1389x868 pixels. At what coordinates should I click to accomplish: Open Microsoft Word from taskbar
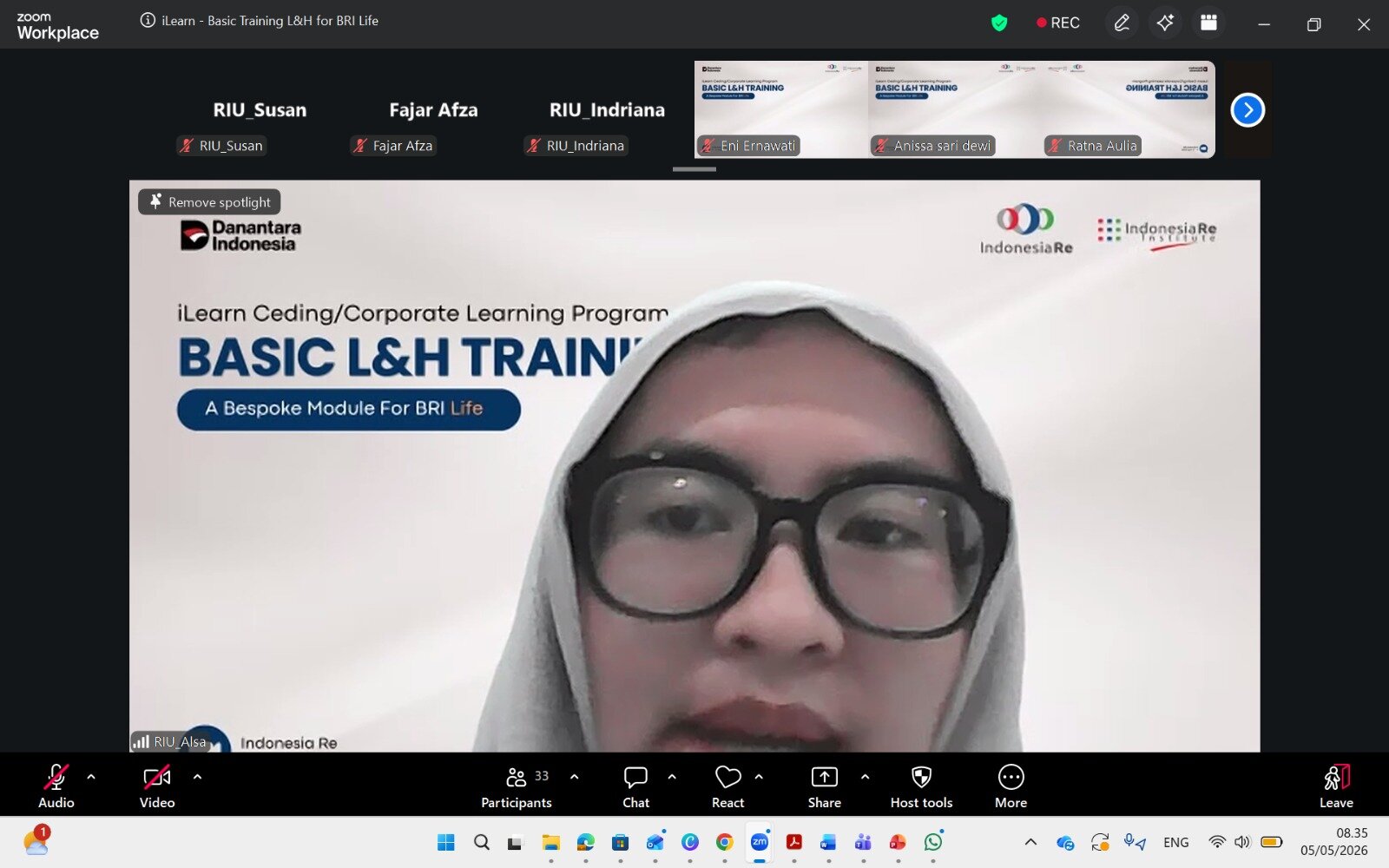point(828,842)
